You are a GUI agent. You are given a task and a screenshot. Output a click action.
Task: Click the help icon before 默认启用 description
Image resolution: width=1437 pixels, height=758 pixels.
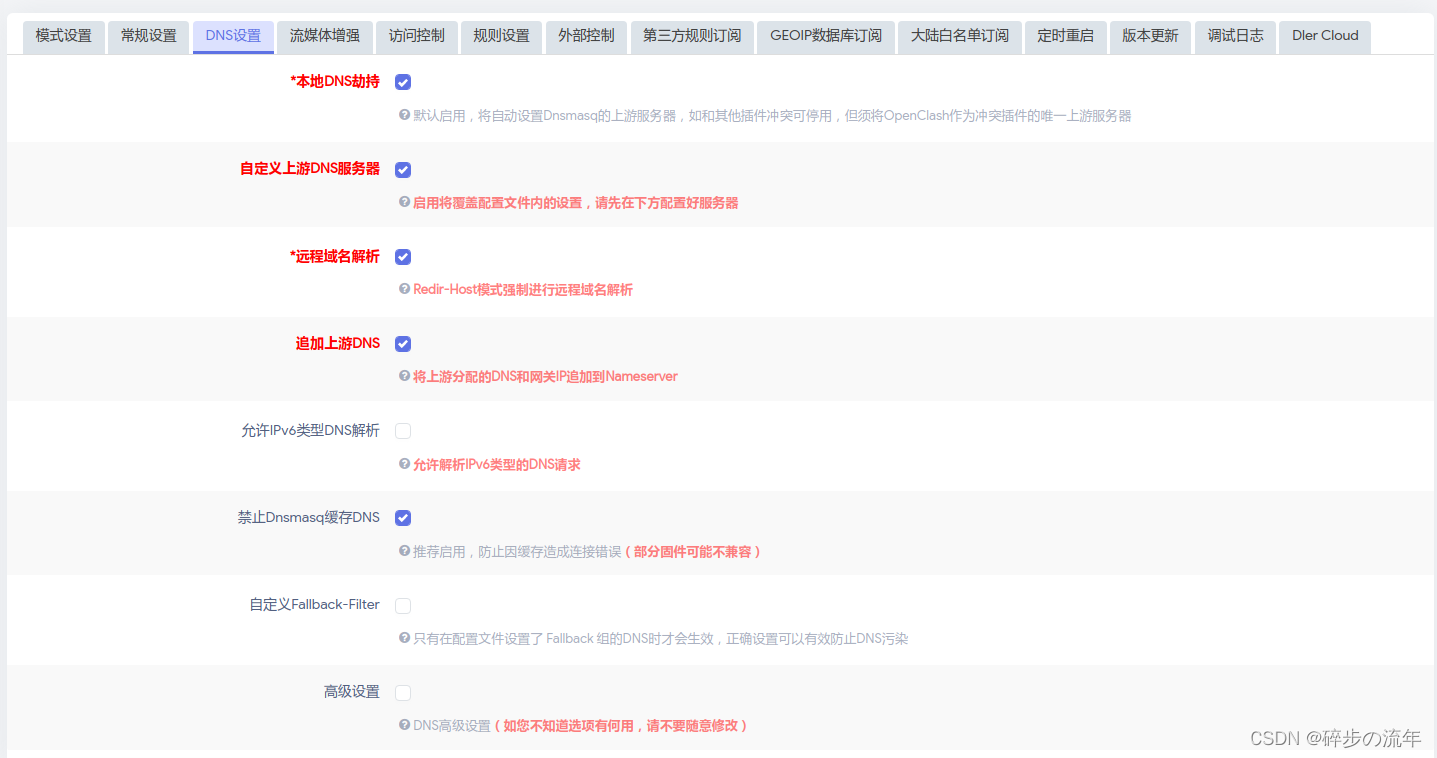(405, 115)
